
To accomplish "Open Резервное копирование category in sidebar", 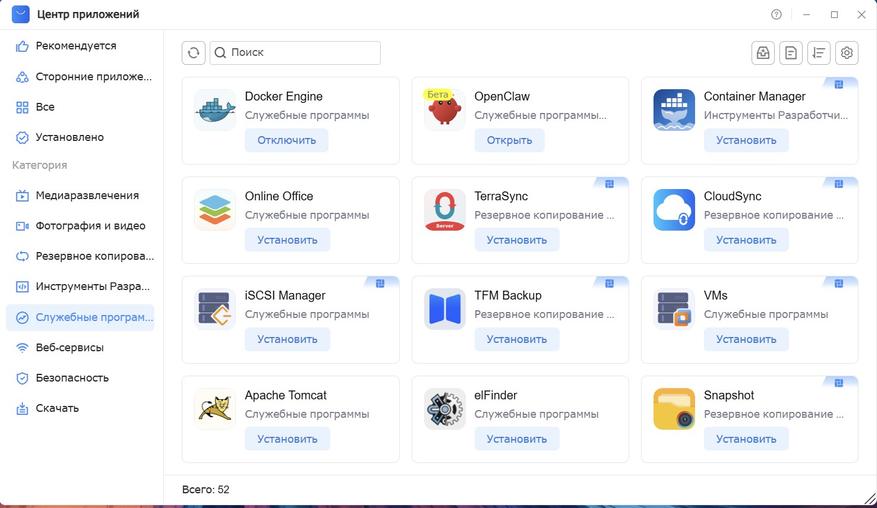I will coord(80,256).
